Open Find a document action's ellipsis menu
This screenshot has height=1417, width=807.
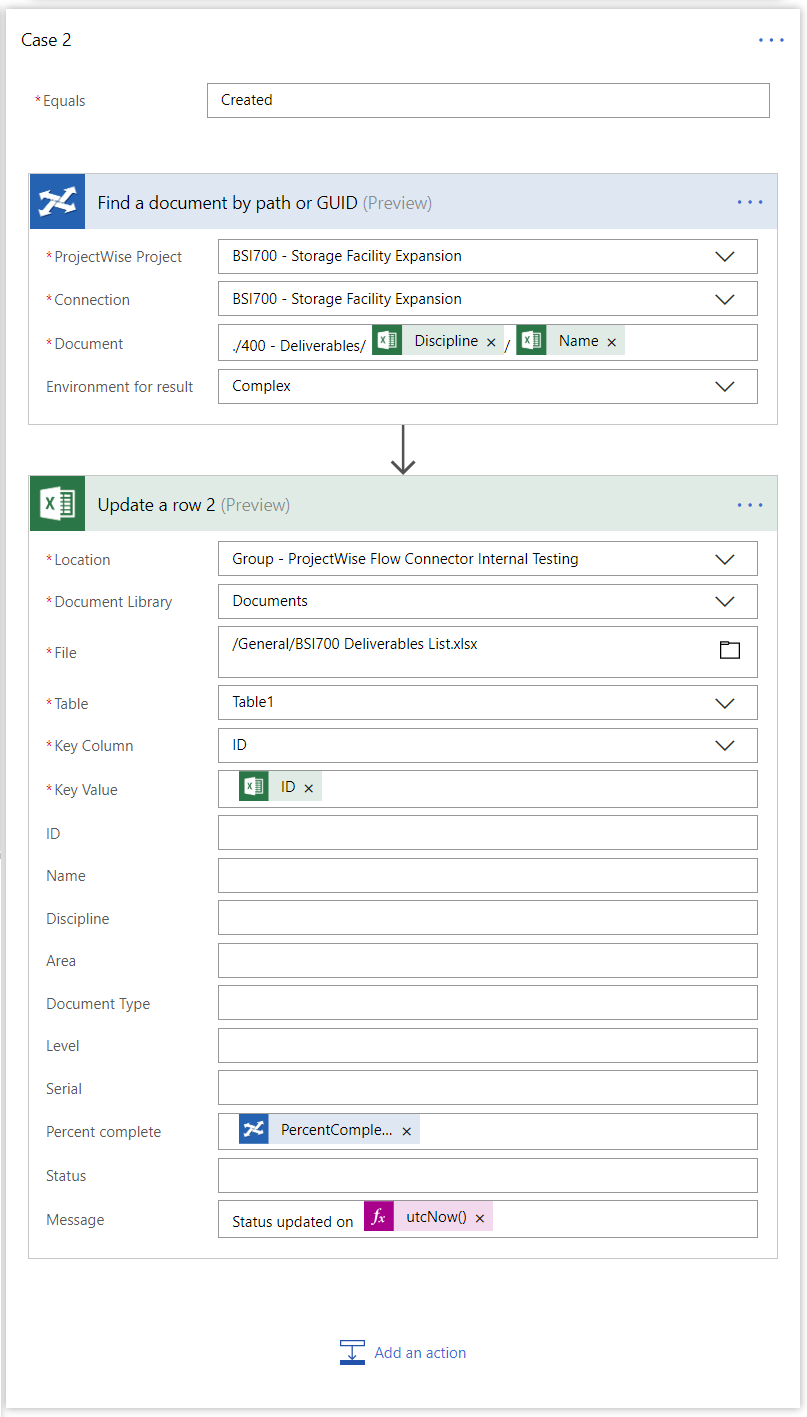[x=750, y=202]
